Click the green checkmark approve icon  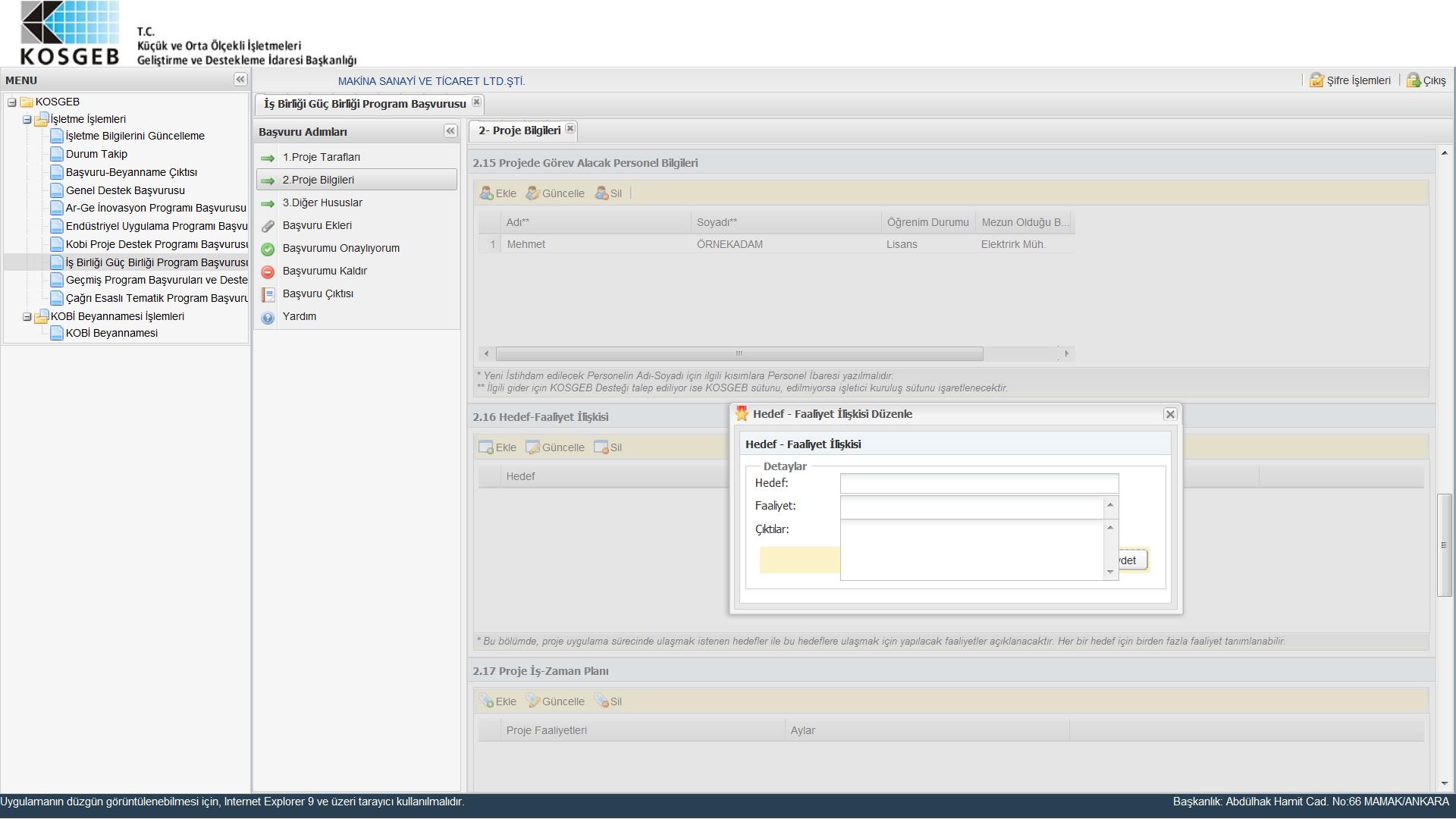click(268, 249)
